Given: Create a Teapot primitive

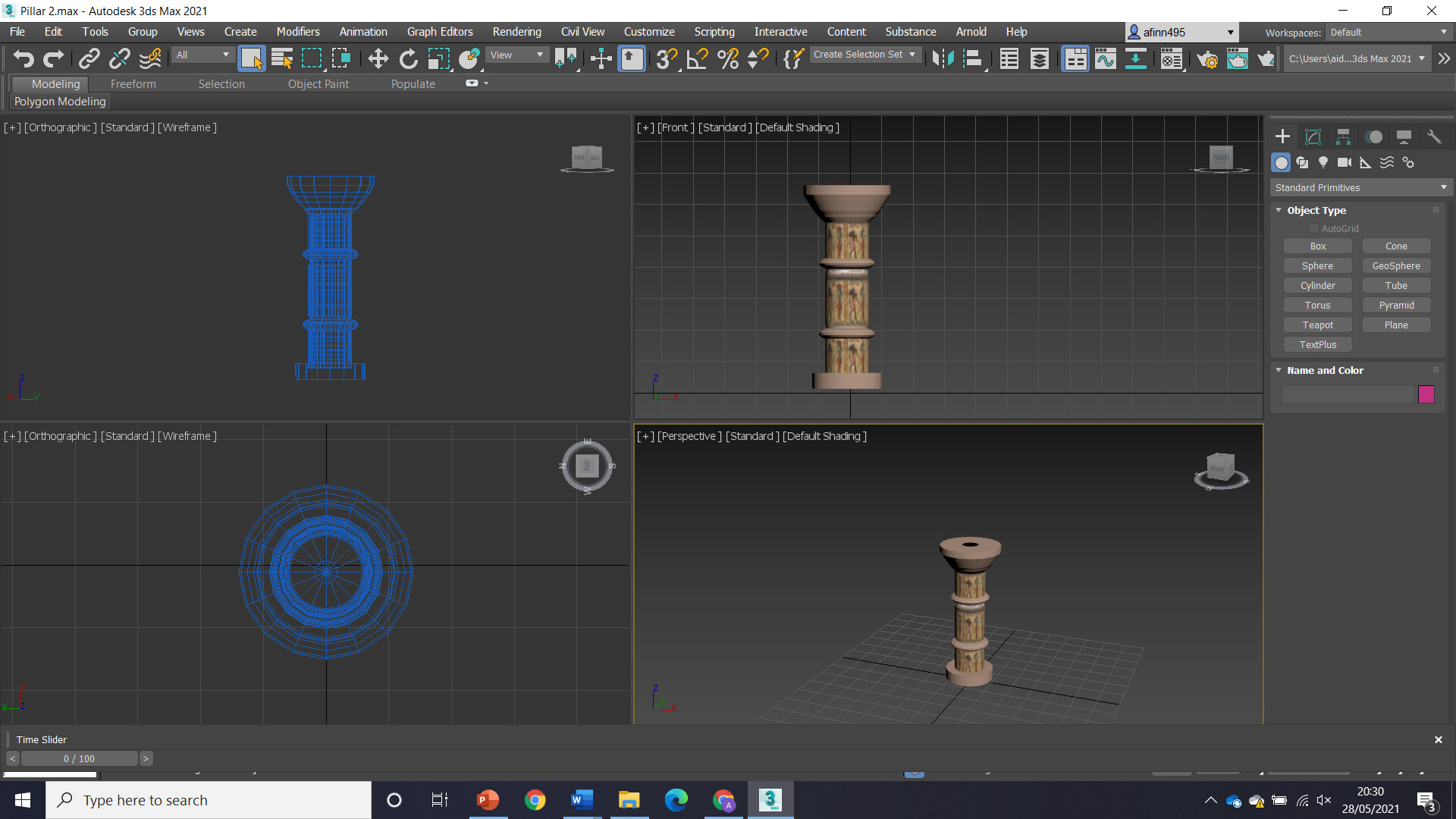Looking at the screenshot, I should coord(1318,325).
